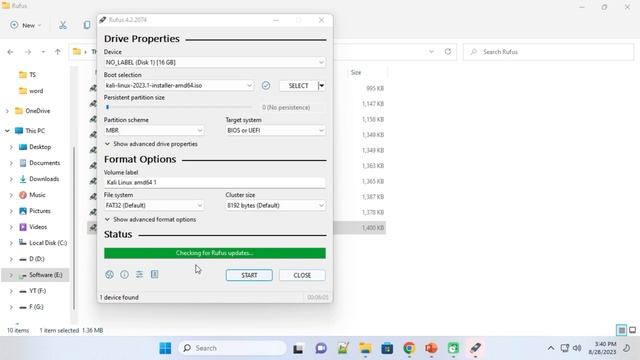Image resolution: width=640 pixels, height=360 pixels.
Task: Switch to details view icon in Explorer
Action: point(621,330)
